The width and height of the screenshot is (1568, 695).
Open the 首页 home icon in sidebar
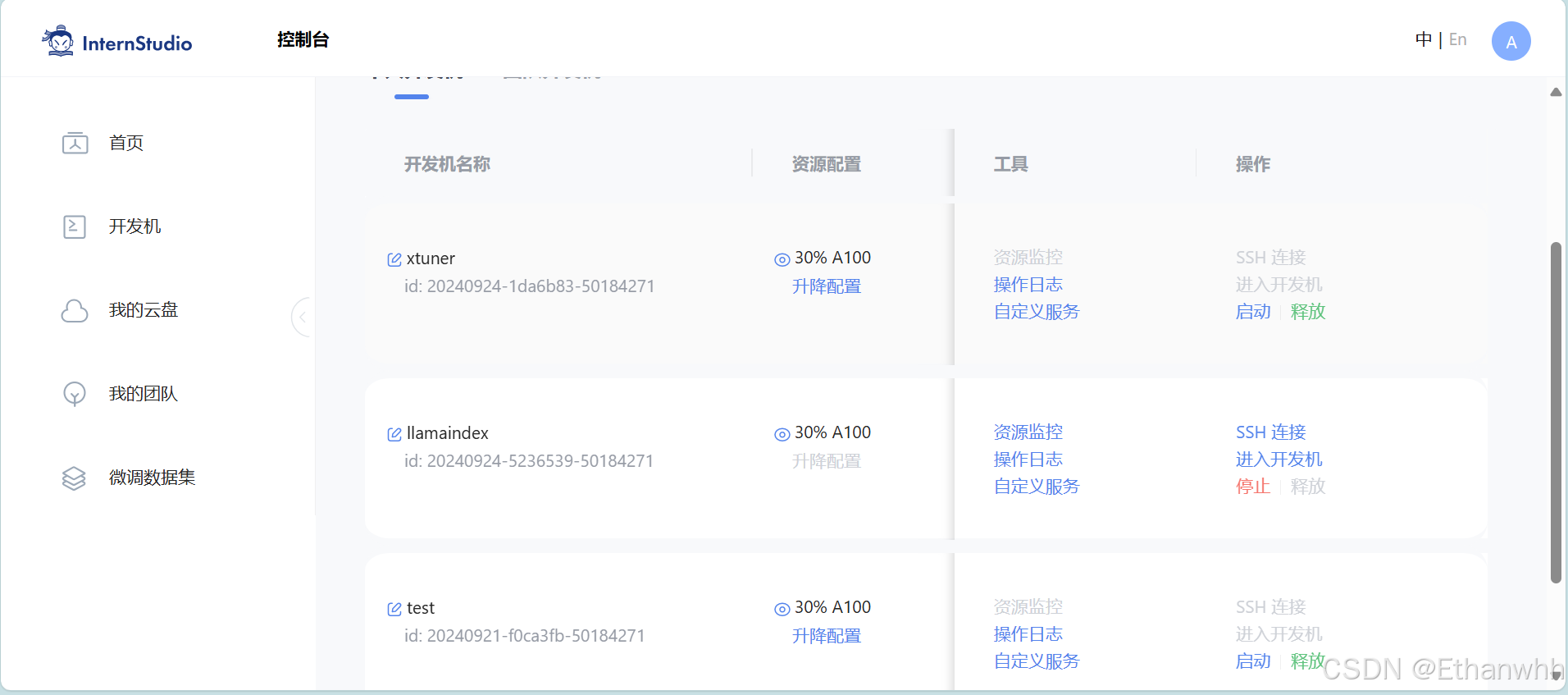75,143
